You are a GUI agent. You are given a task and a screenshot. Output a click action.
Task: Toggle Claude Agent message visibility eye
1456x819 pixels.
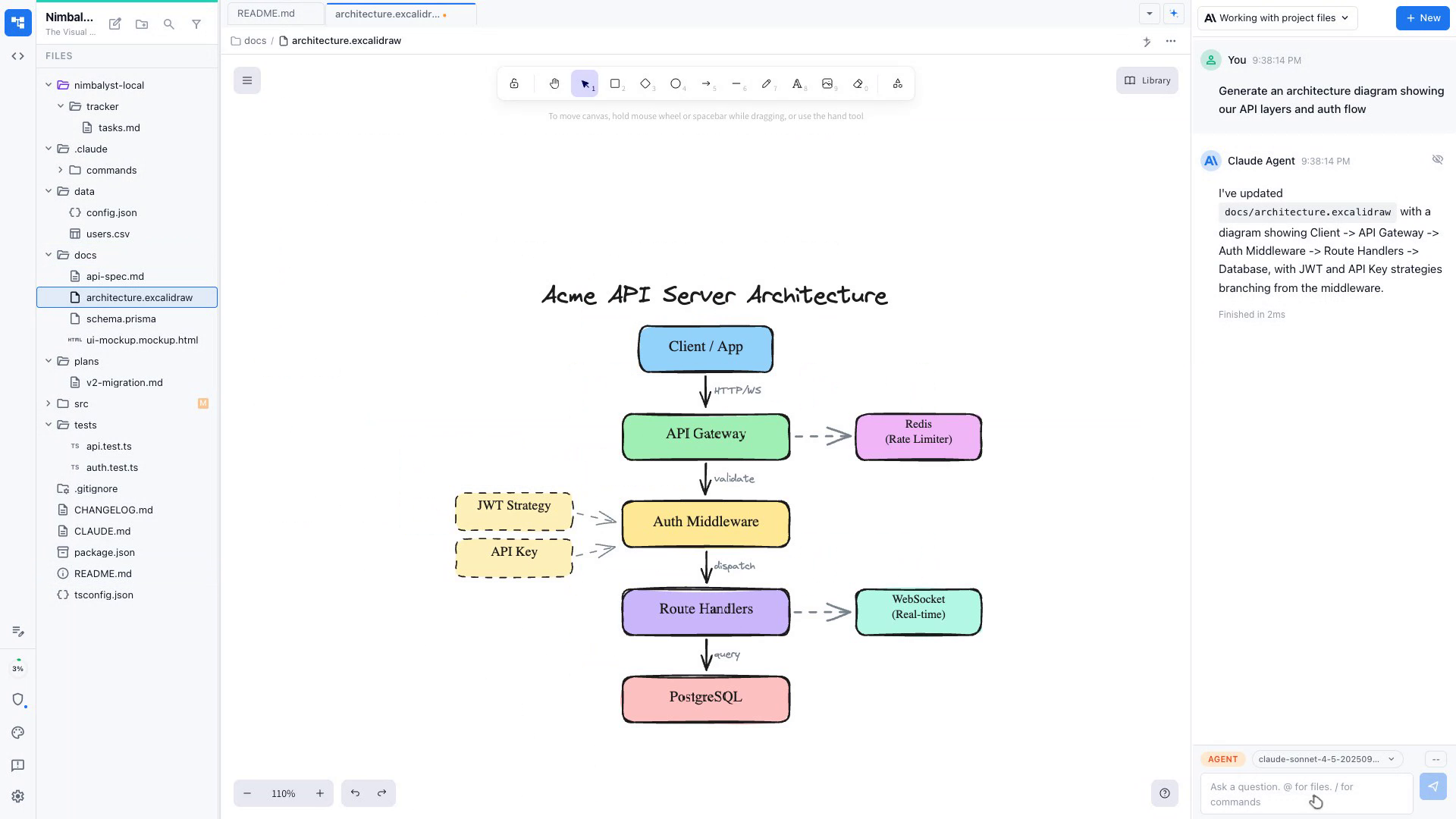pos(1437,159)
